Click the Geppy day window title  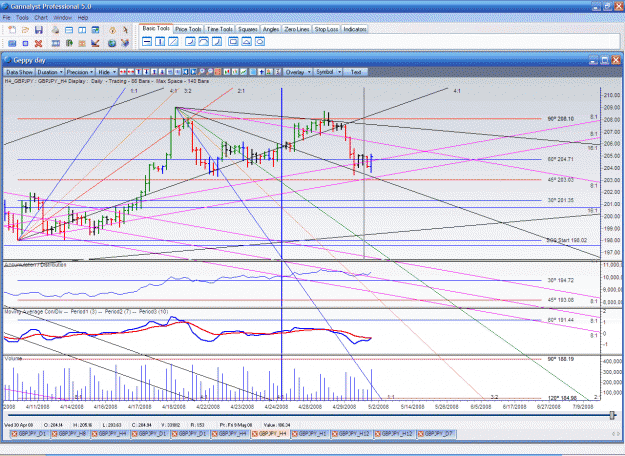pos(29,60)
